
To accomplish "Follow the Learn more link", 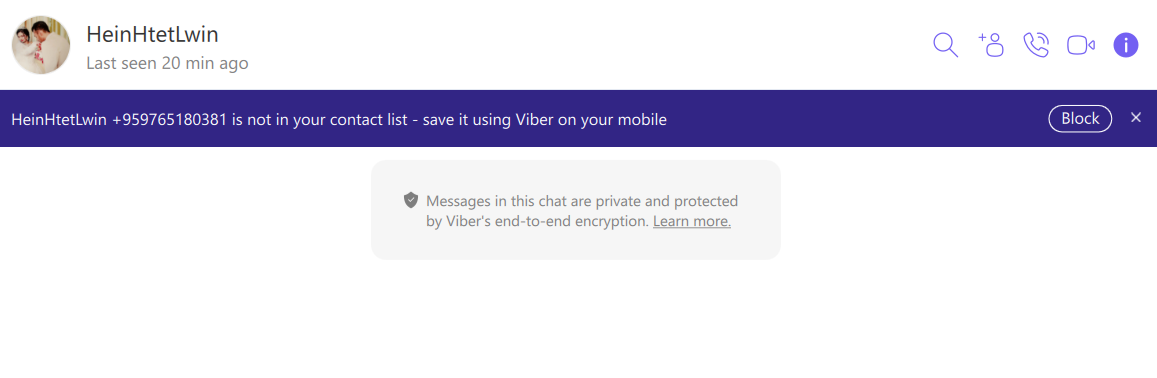I will coord(692,221).
